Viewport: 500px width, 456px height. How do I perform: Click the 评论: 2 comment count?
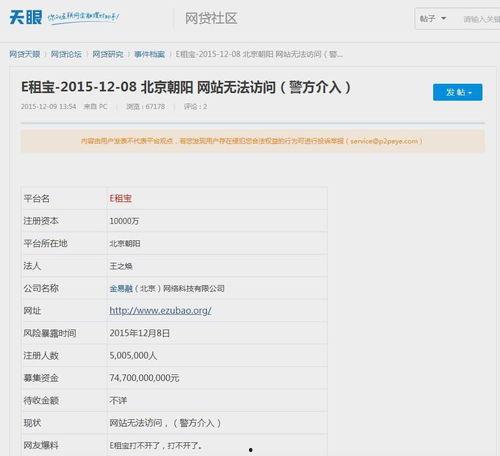(x=195, y=107)
